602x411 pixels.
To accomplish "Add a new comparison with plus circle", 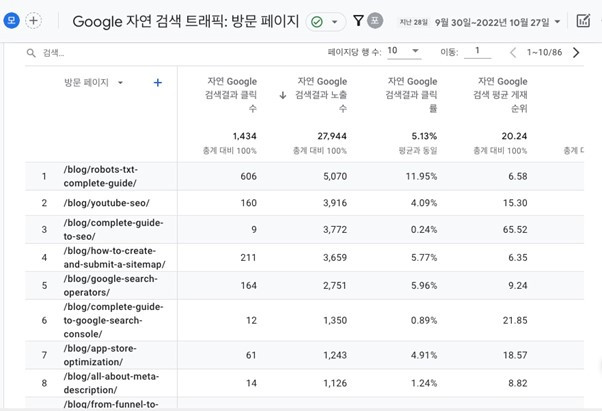I will coord(33,20).
